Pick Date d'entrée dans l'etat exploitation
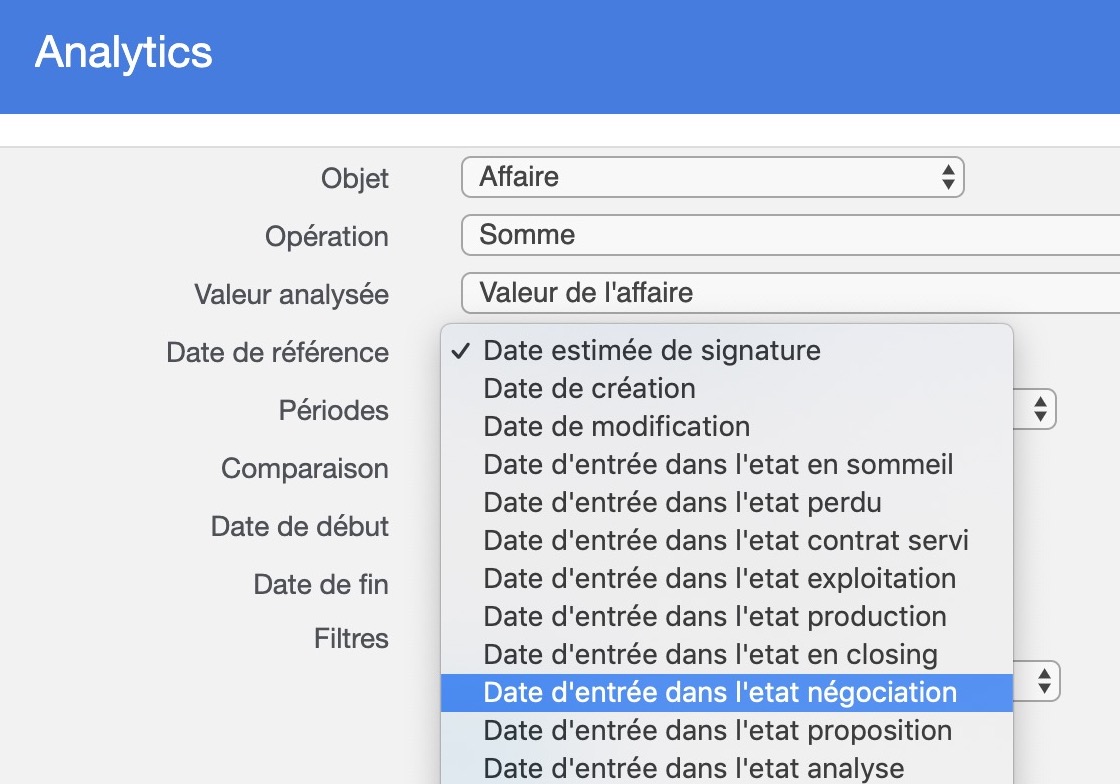 pyautogui.click(x=727, y=578)
